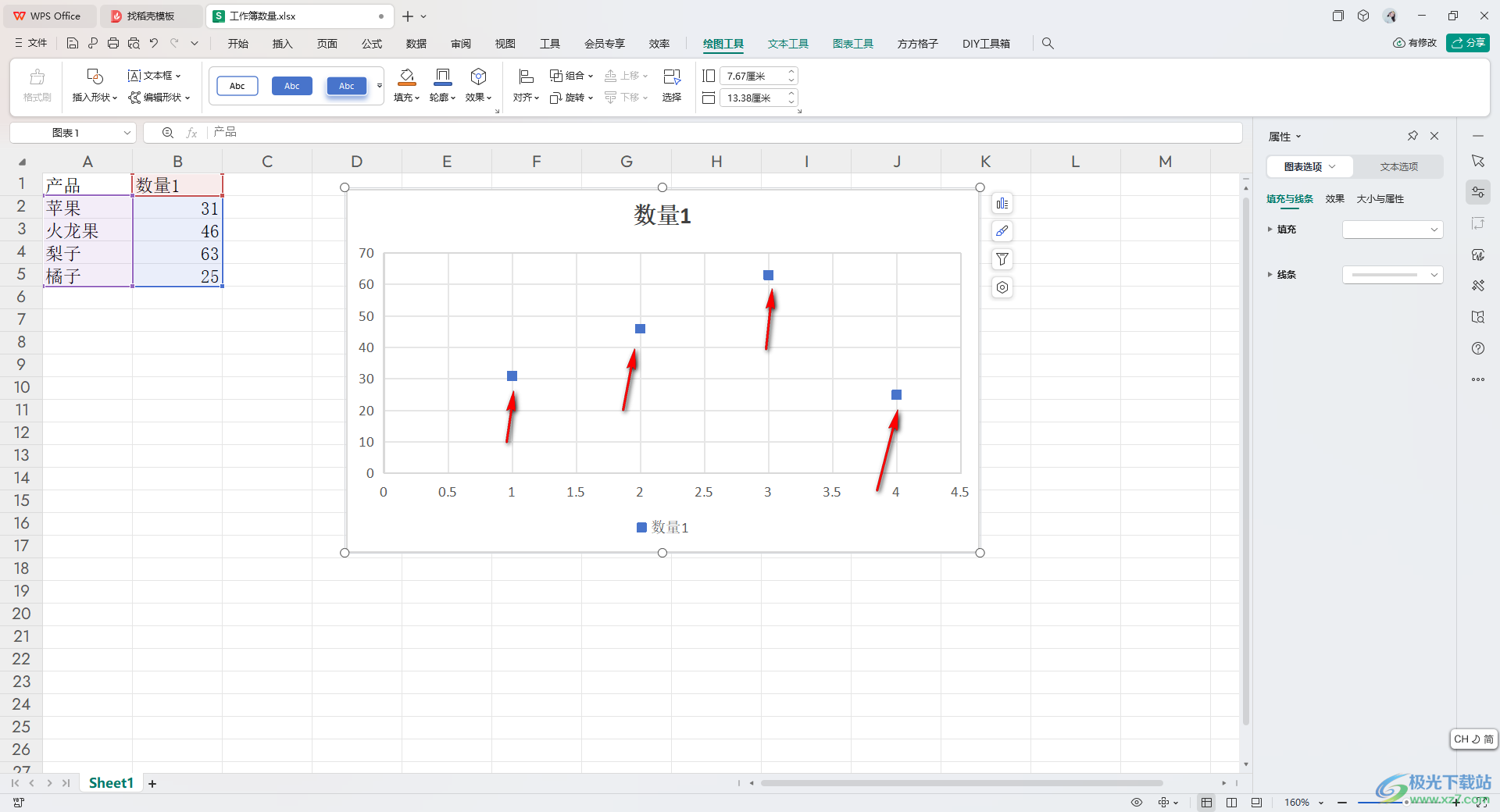Image resolution: width=1500 pixels, height=812 pixels.
Task: Click the insert function fx icon
Action: (x=191, y=133)
